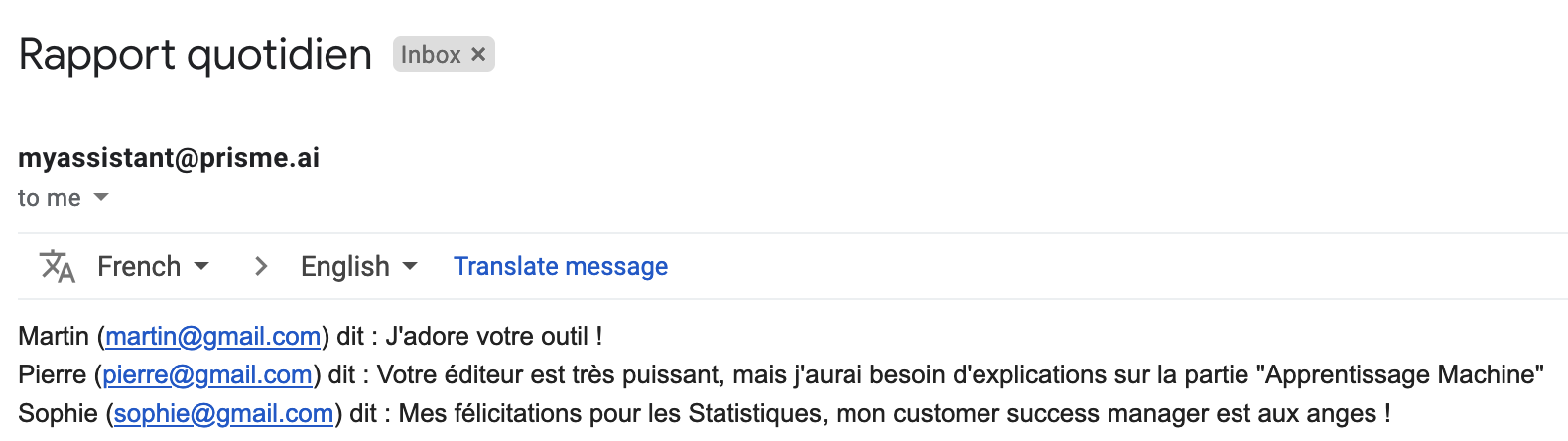This screenshot has width=1568, height=441.
Task: Click the arrow between French and English
Action: [261, 266]
